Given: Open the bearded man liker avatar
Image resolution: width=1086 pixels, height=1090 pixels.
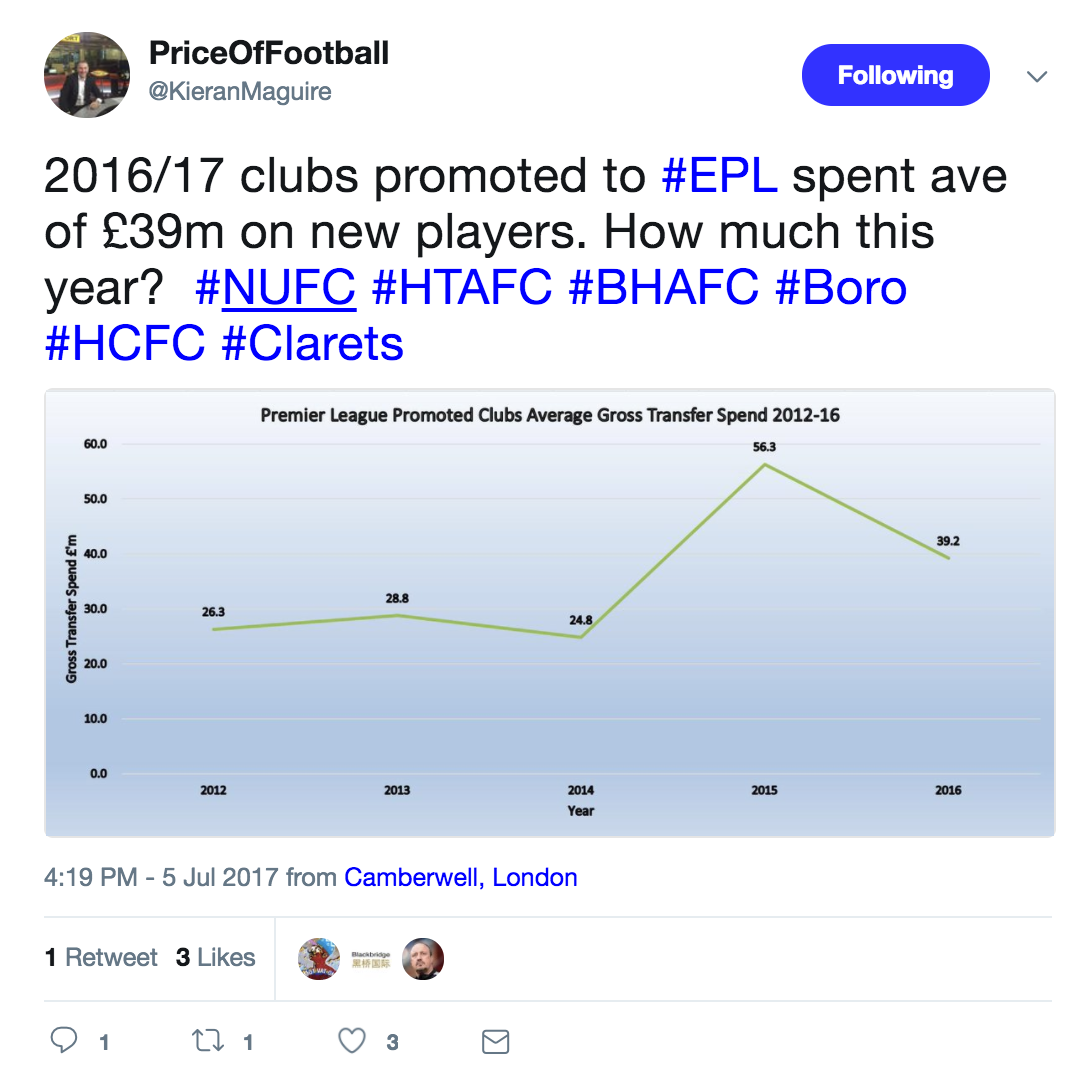Looking at the screenshot, I should pyautogui.click(x=423, y=959).
